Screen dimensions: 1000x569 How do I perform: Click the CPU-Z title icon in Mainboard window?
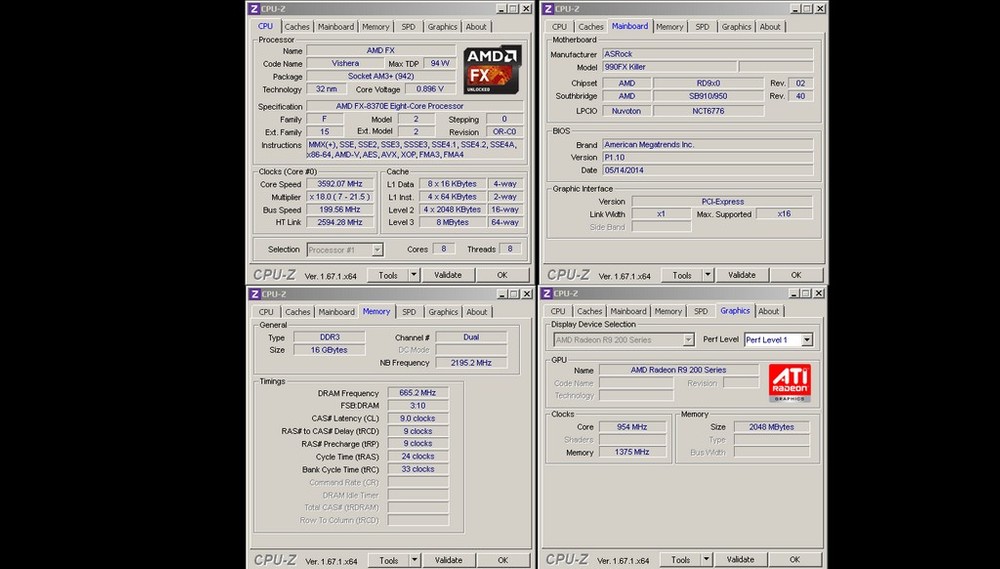click(x=547, y=8)
